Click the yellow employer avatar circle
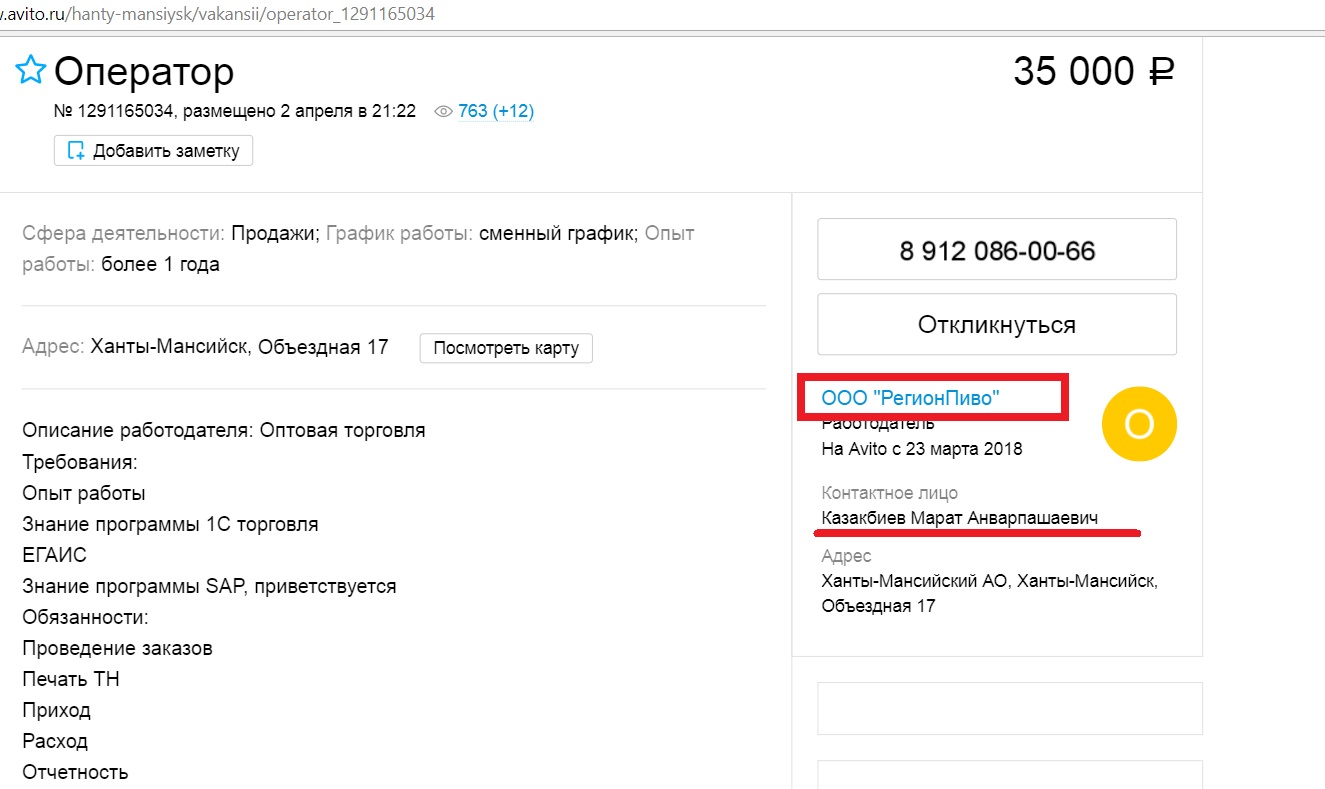Image resolution: width=1325 pixels, height=789 pixels. [x=1138, y=425]
